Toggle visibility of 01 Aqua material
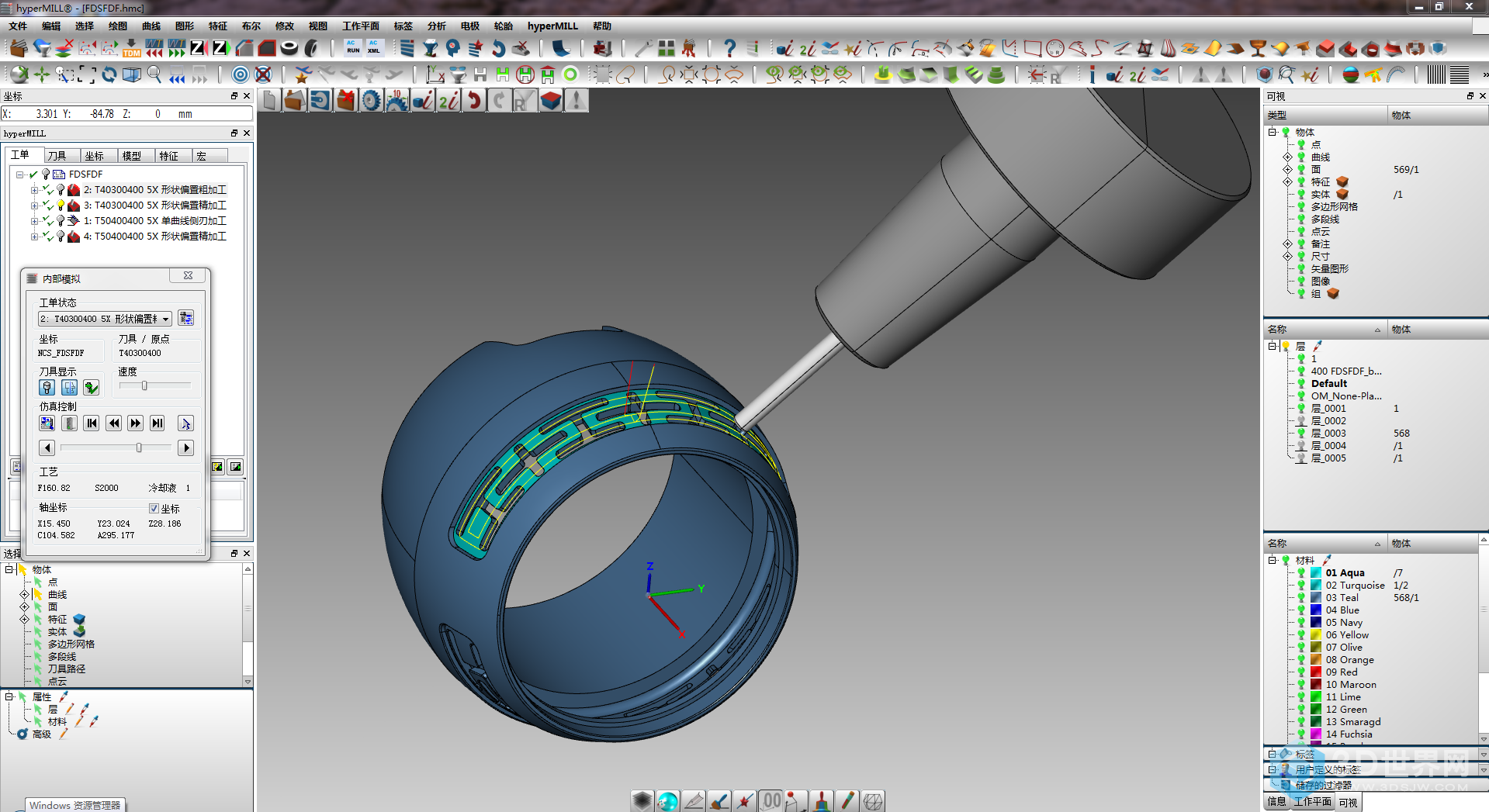1489x812 pixels. pos(1301,572)
